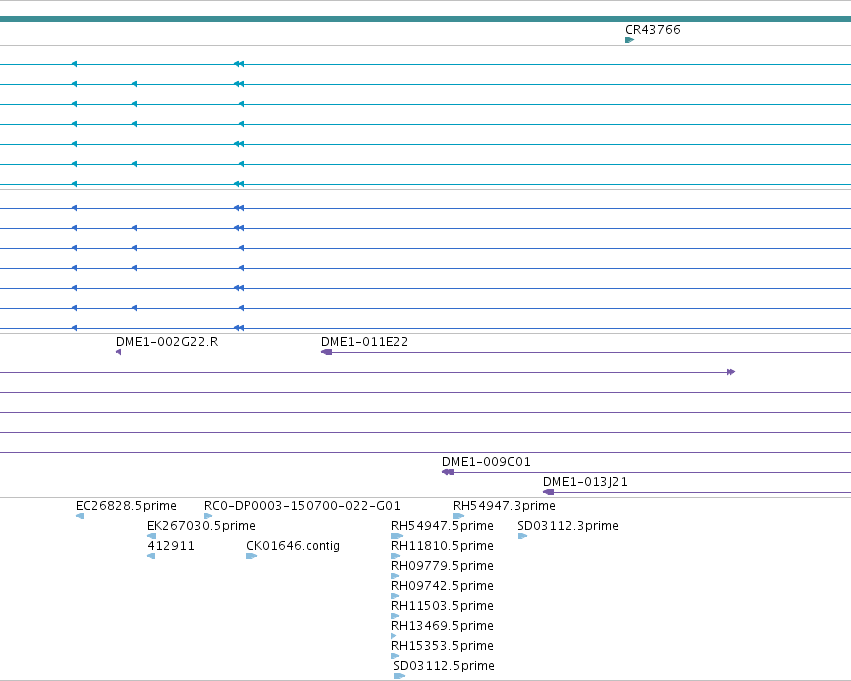
Task: Select the RC0-DP0003-150700-022-G01 arrow glyph
Action: [x=208, y=516]
